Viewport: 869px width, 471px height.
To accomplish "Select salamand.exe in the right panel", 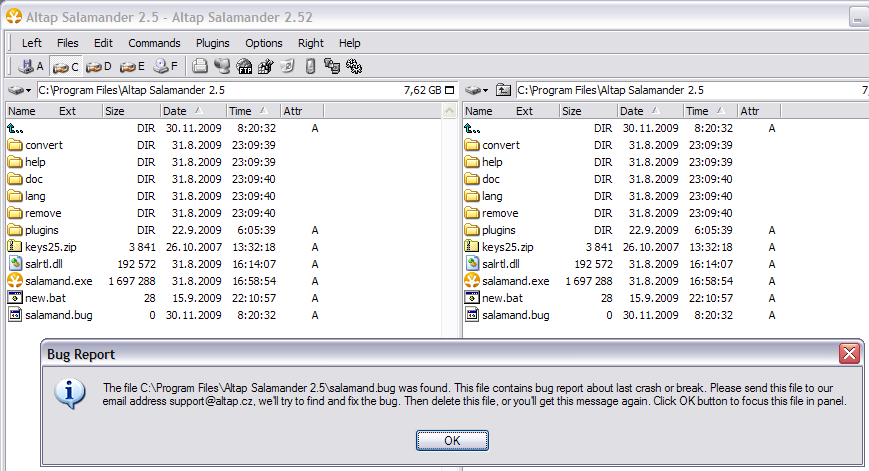I will click(x=507, y=281).
